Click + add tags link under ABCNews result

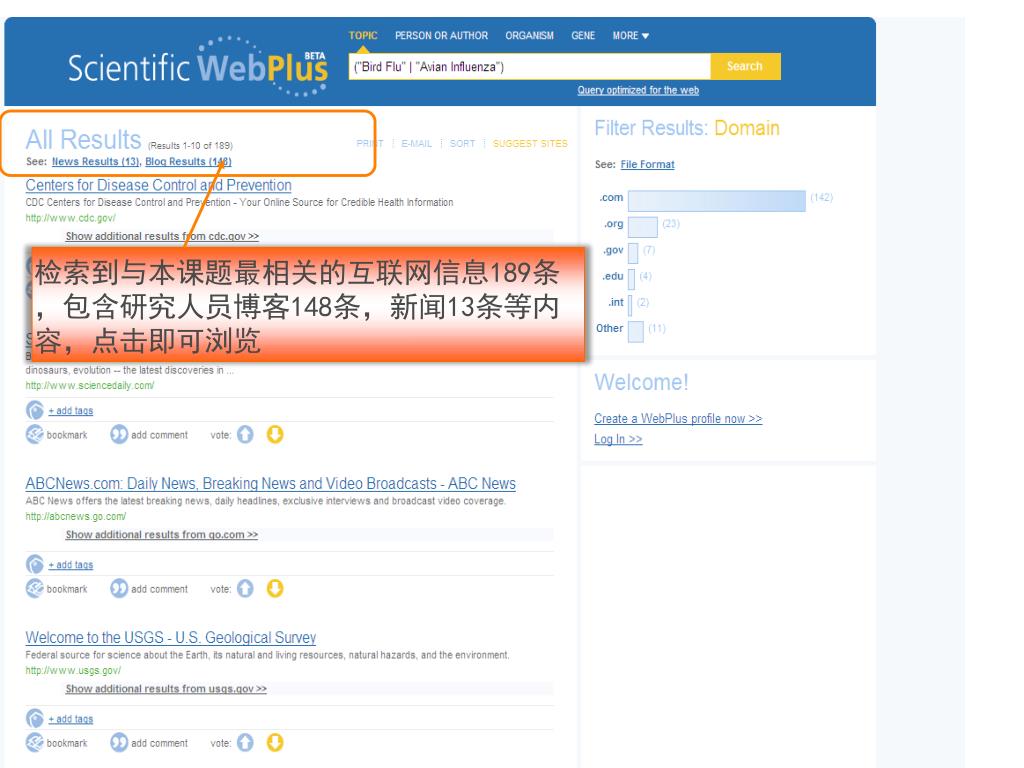(71, 565)
